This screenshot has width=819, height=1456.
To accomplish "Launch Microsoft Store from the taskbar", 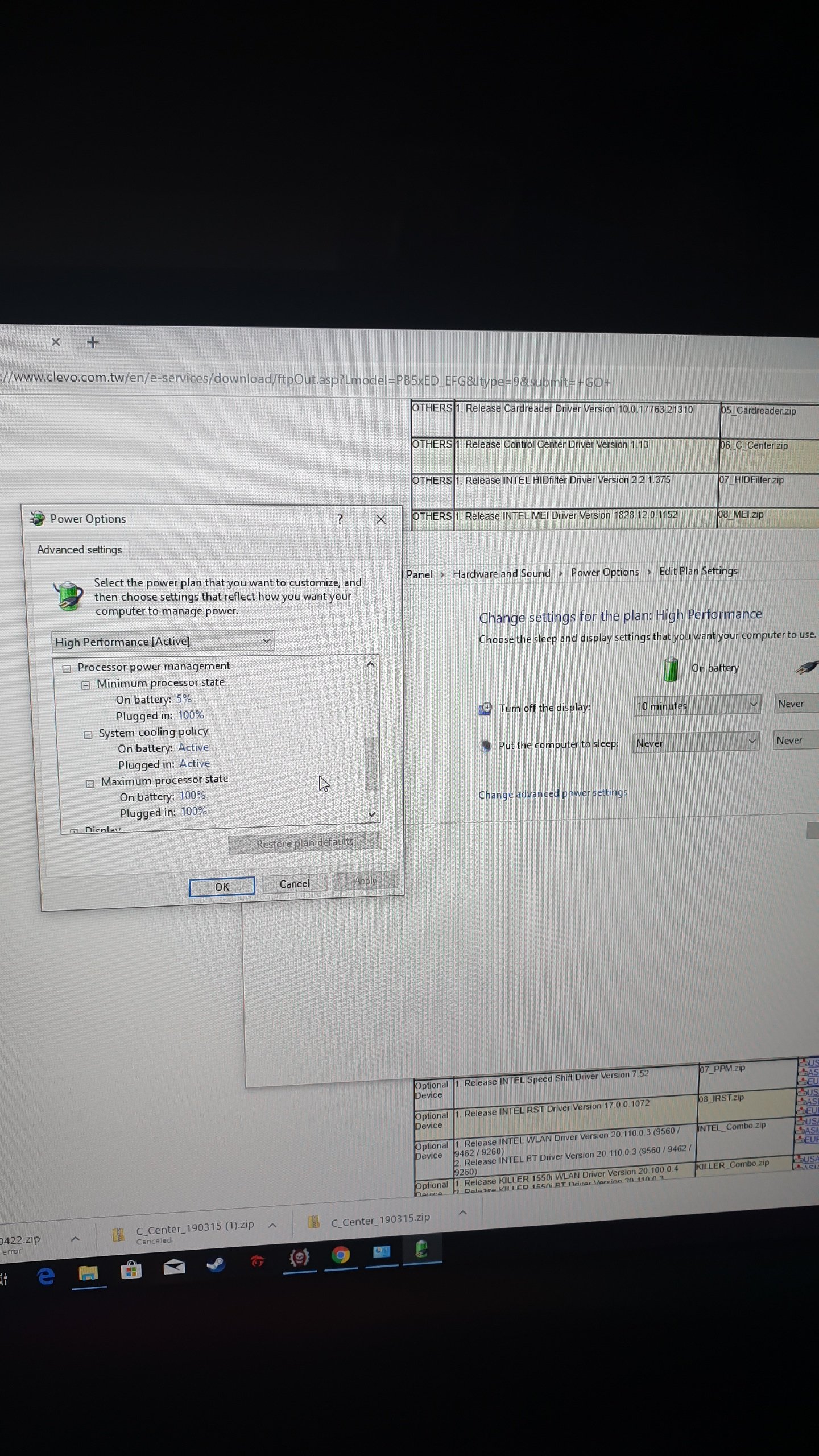I will (131, 1269).
